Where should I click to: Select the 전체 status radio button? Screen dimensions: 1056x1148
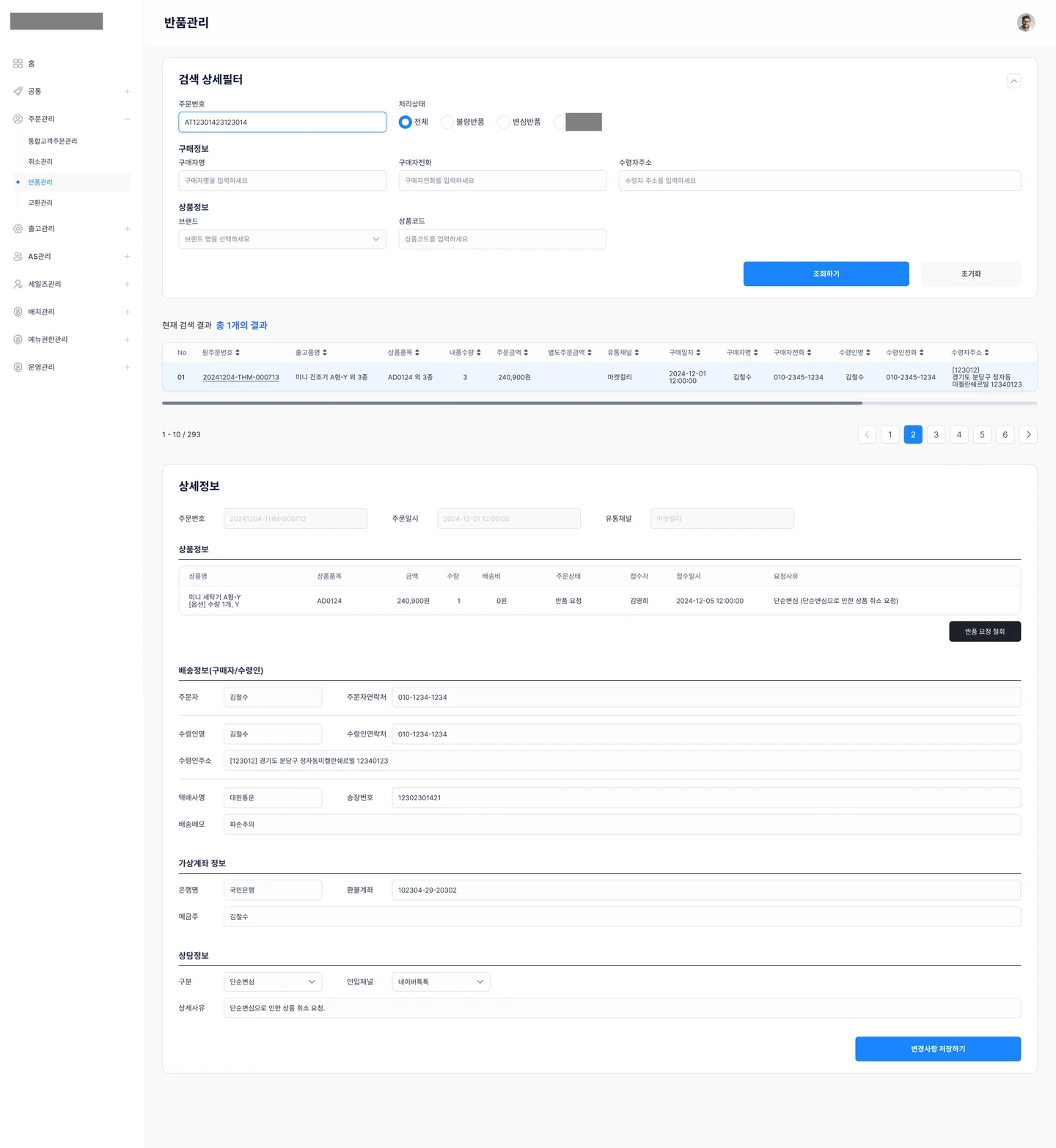tap(405, 123)
